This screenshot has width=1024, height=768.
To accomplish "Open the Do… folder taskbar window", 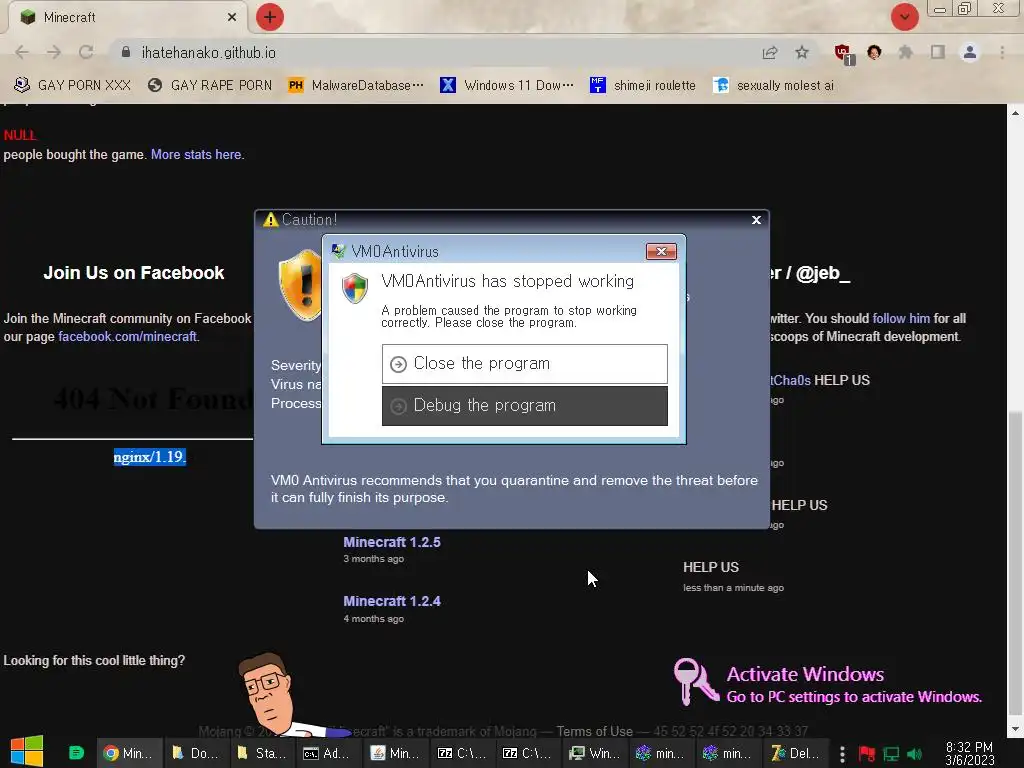I will click(x=195, y=753).
